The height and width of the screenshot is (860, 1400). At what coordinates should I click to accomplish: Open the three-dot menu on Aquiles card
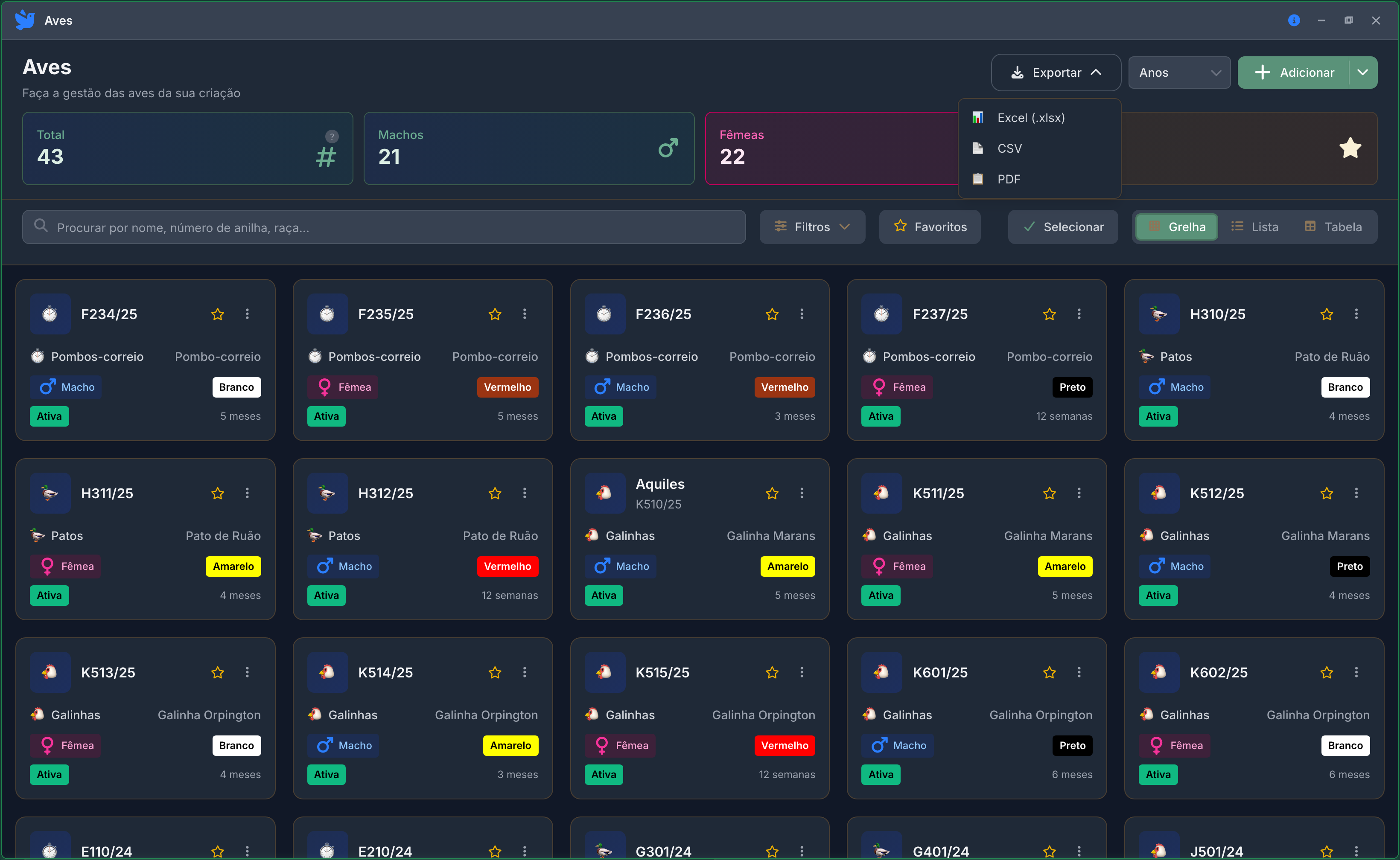[x=802, y=493]
